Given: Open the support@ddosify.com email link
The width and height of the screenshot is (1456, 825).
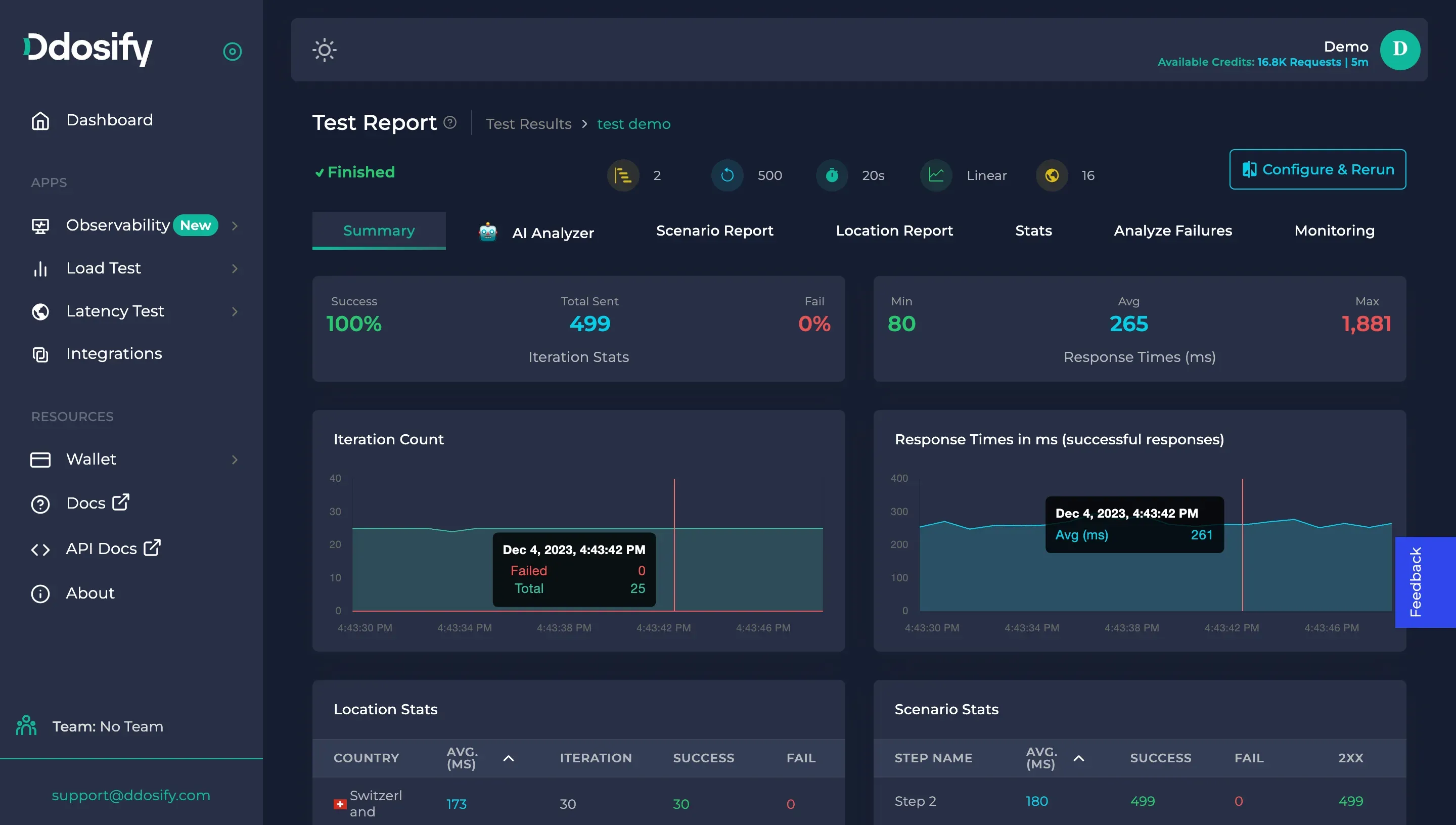Looking at the screenshot, I should pyautogui.click(x=131, y=795).
